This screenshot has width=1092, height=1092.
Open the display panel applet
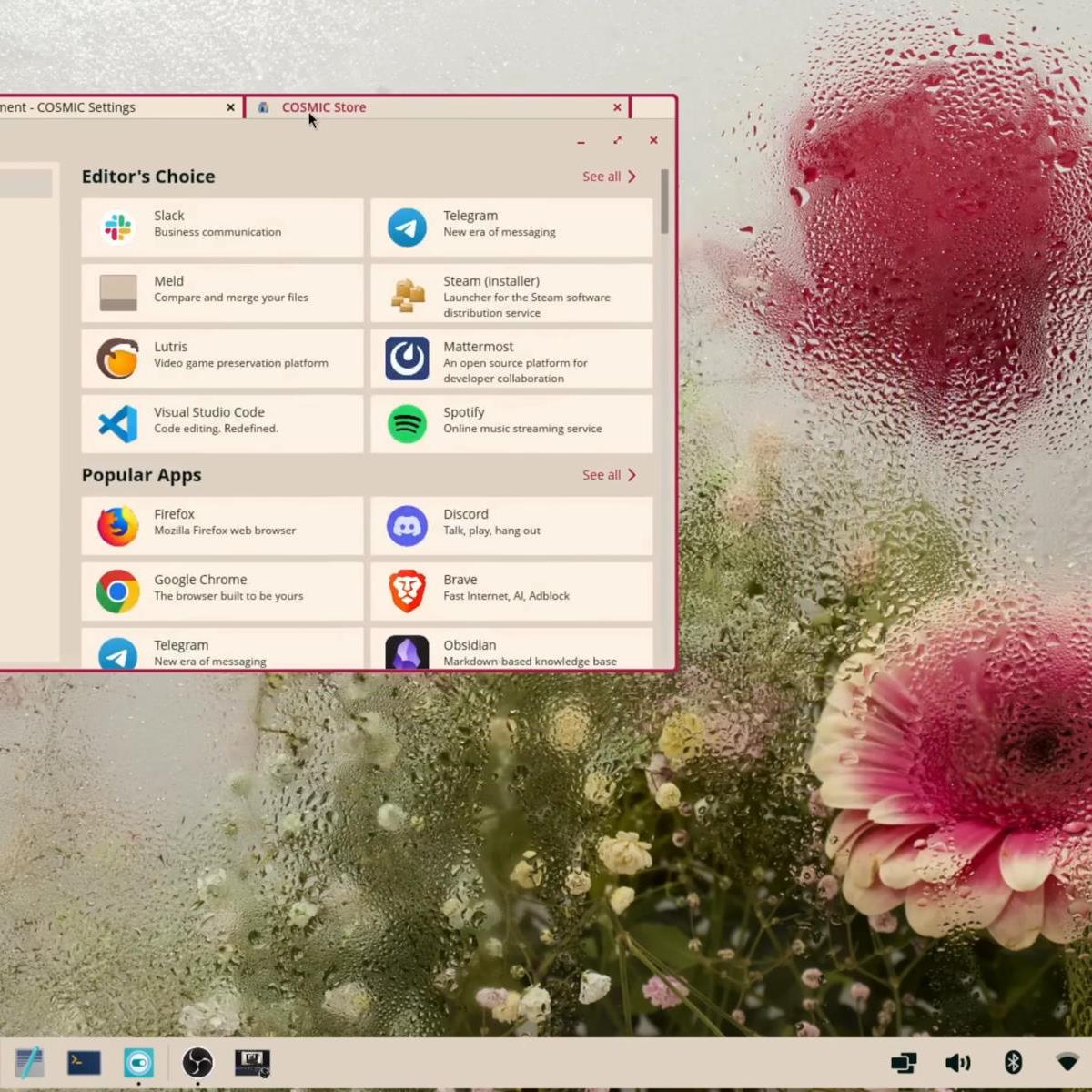(x=904, y=1062)
